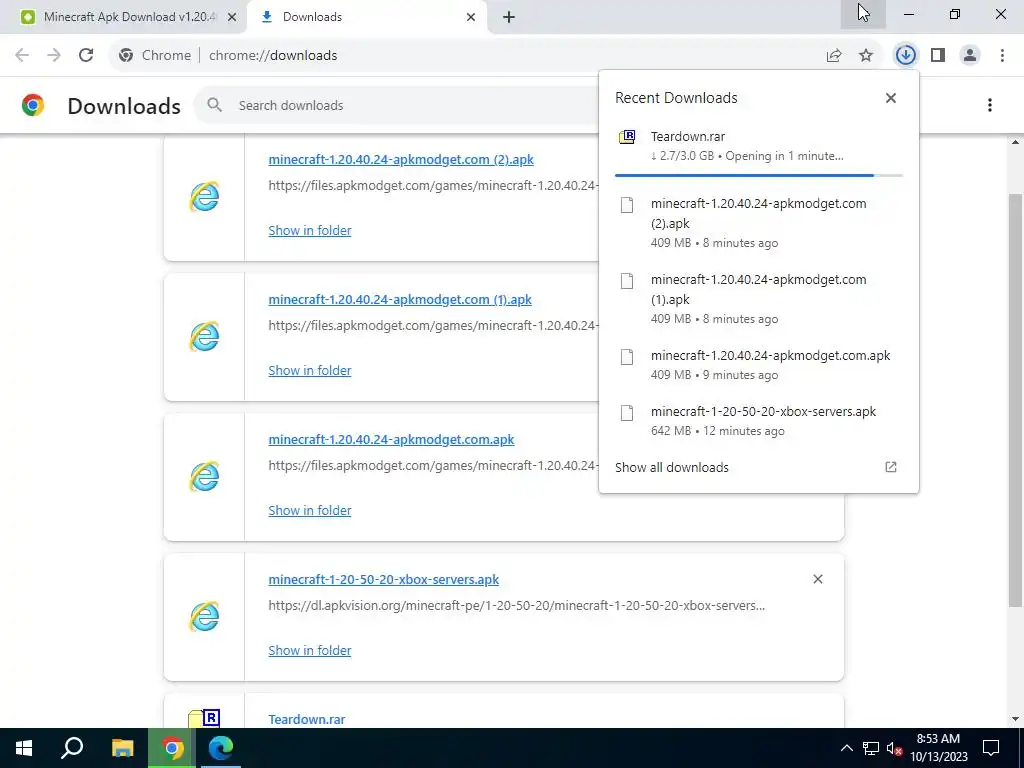This screenshot has width=1024, height=768.
Task: Click the external-link icon beside Show all downloads
Action: tap(891, 467)
